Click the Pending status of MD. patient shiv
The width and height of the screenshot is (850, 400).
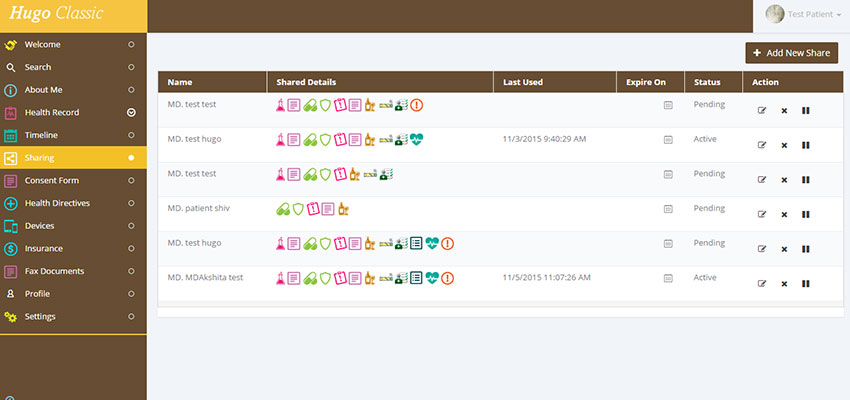709,209
